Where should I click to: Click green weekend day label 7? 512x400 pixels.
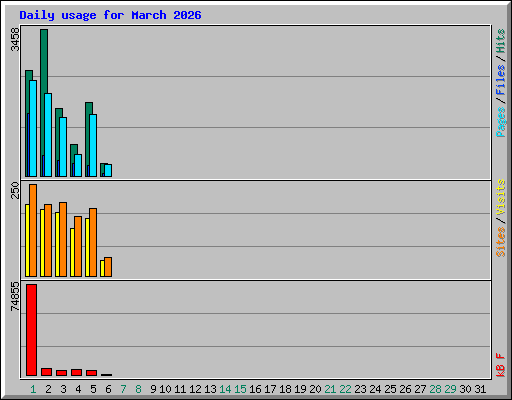click(123, 389)
